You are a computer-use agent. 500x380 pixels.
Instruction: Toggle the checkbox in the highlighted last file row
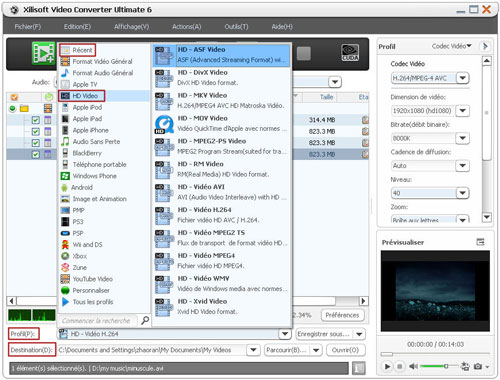coord(36,154)
